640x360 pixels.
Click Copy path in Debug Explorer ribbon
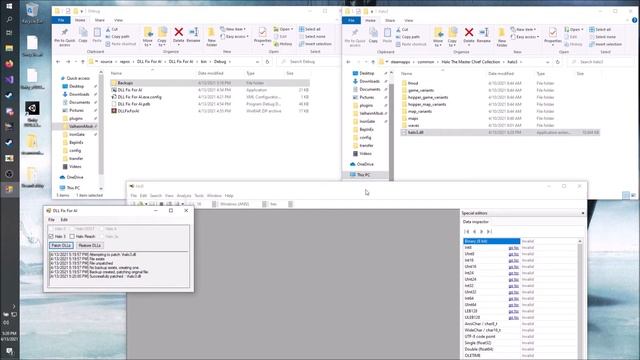(x=118, y=36)
